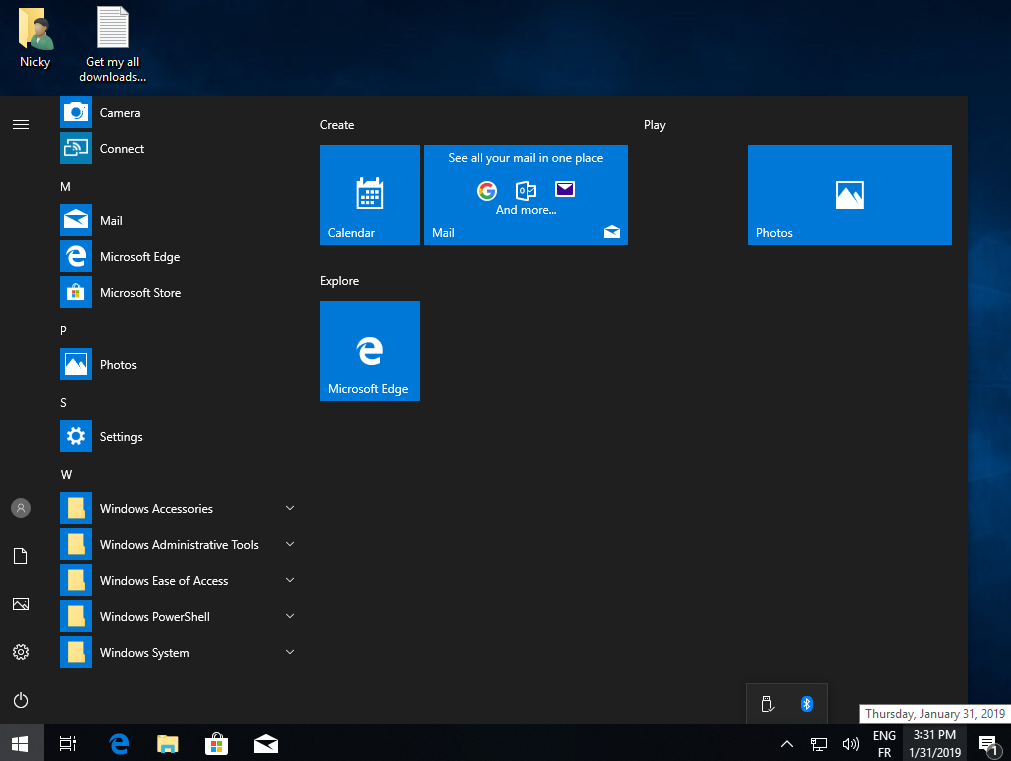Expand the Start menu hamburger button
Image resolution: width=1011 pixels, height=761 pixels.
(21, 124)
